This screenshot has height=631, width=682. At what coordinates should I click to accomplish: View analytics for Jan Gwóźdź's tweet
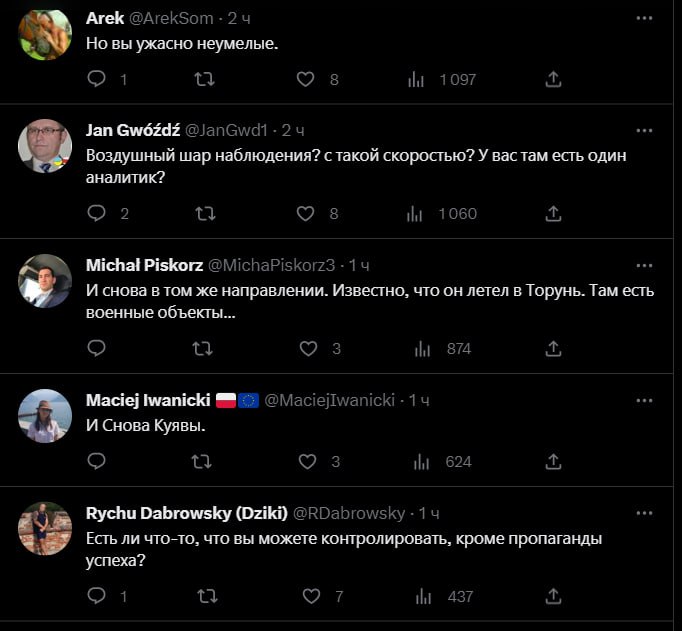point(416,213)
